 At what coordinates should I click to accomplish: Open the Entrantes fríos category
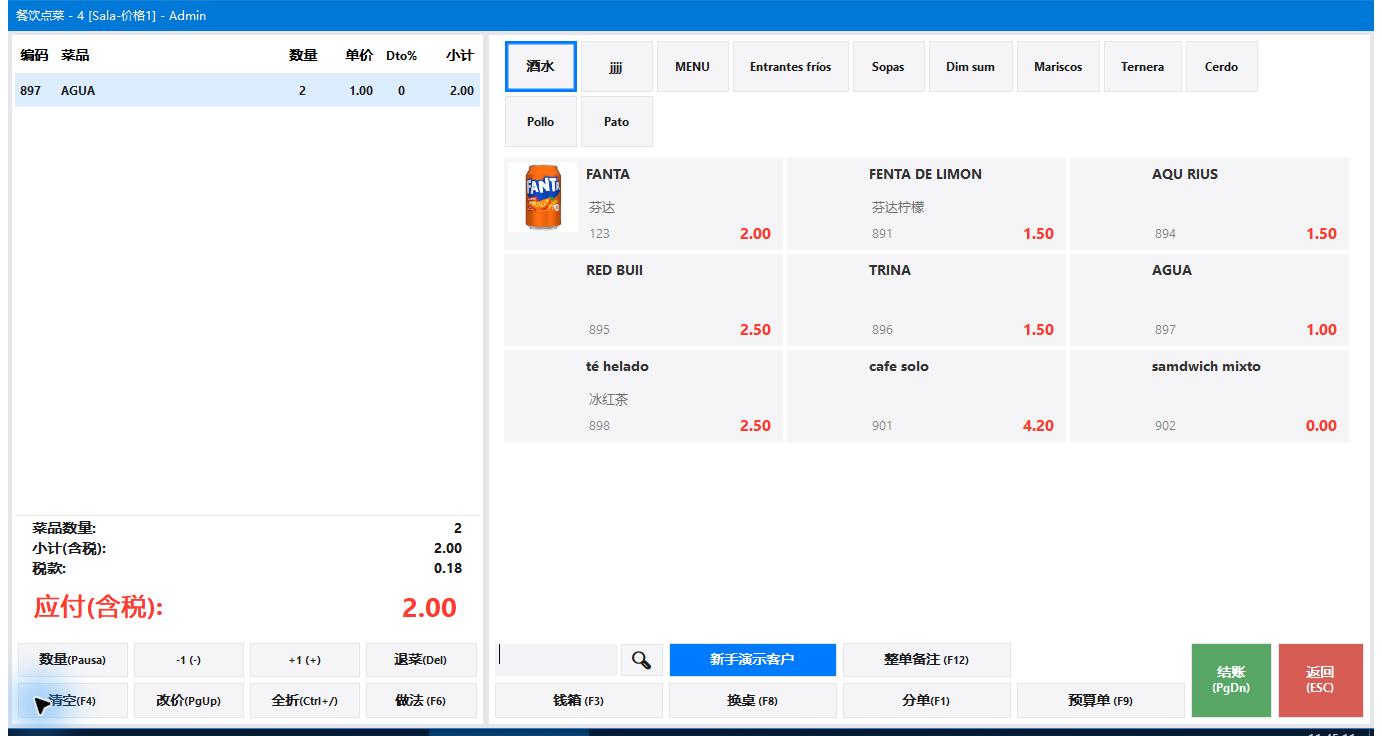coord(791,67)
